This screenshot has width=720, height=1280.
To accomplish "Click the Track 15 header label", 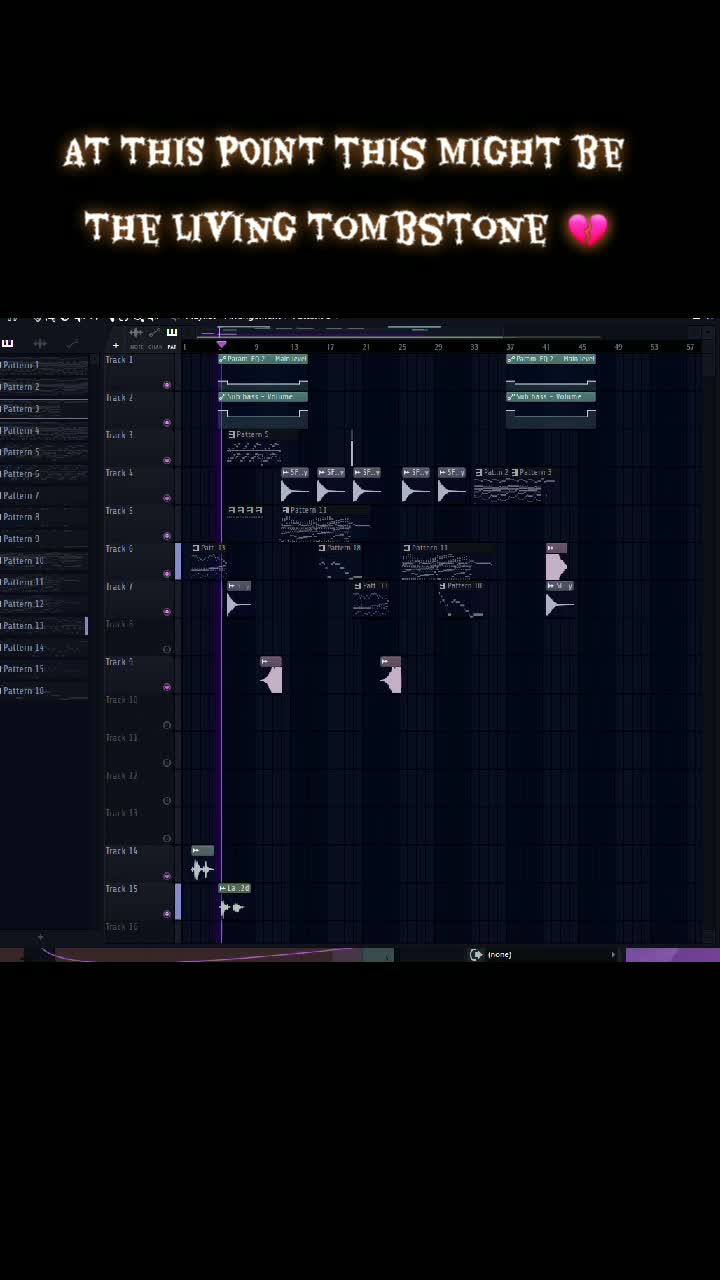I will tap(122, 889).
